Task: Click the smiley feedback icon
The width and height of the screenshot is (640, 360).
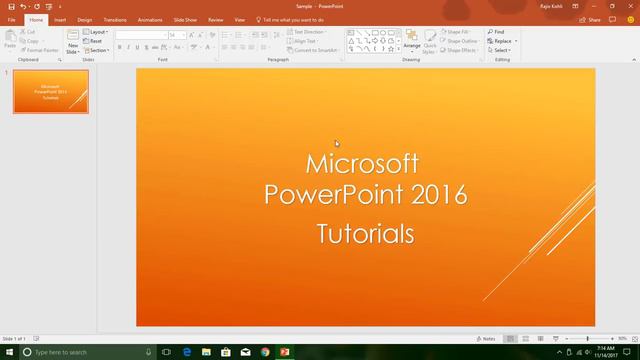Action: tap(631, 20)
